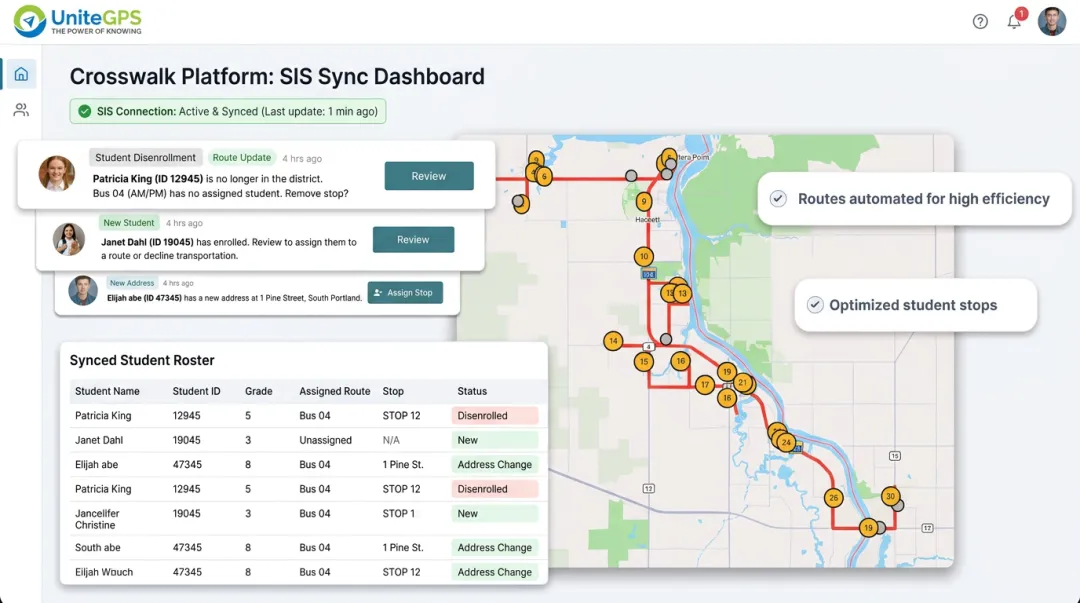
Task: Assign Stop for Elijah abe
Action: click(405, 293)
